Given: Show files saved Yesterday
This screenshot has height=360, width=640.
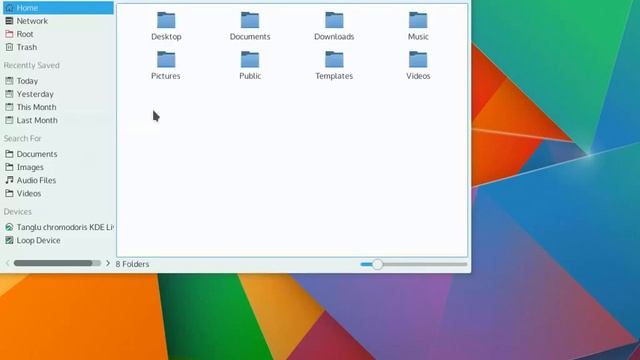Looking at the screenshot, I should 58,94.
